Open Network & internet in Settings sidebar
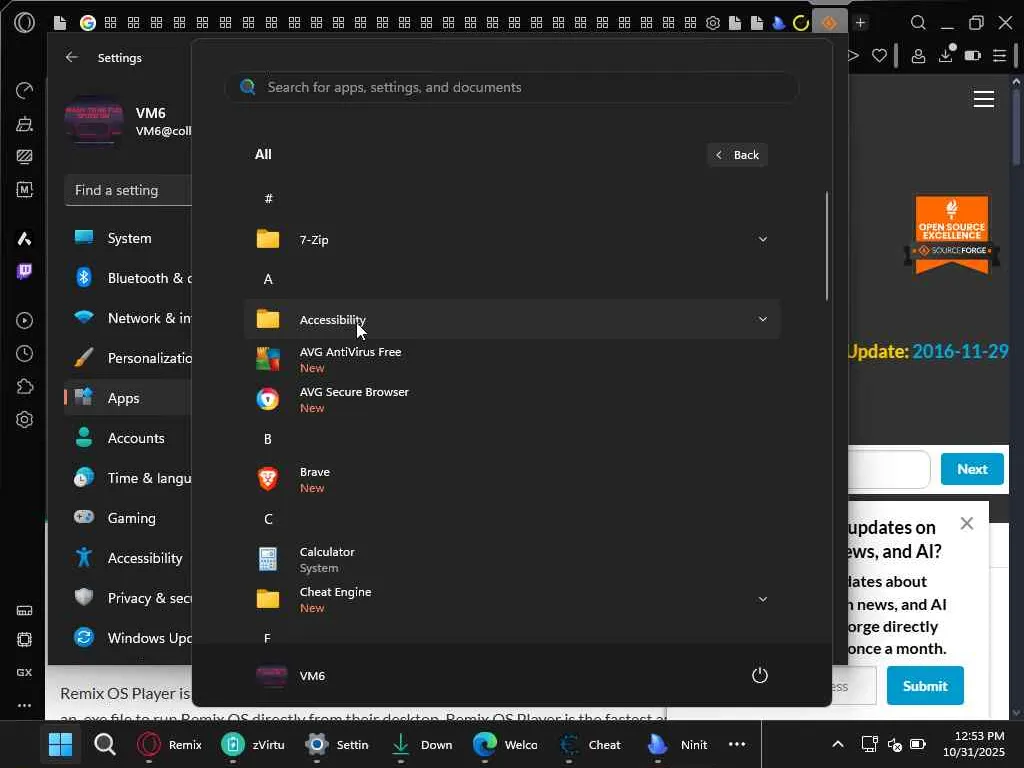The image size is (1024, 768). 128,318
